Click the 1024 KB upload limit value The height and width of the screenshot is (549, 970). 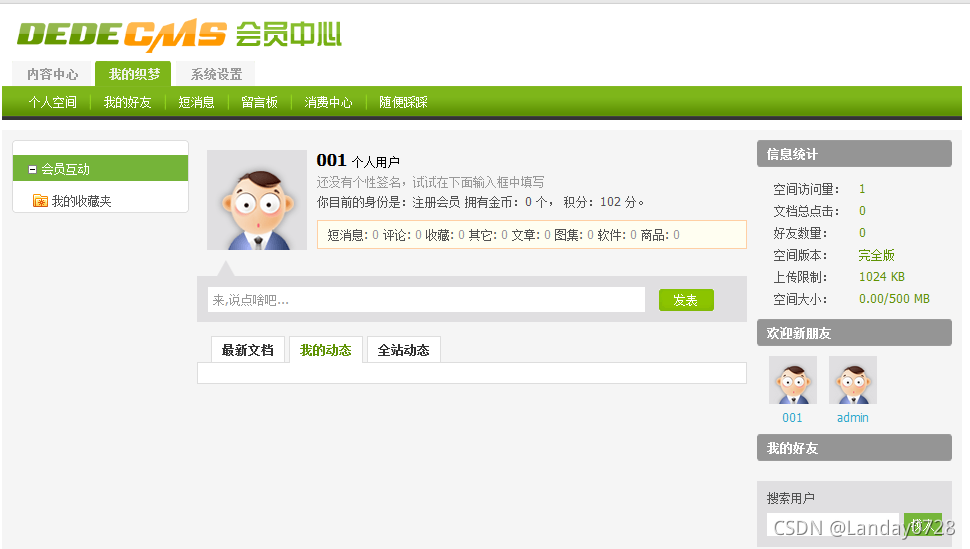[882, 277]
